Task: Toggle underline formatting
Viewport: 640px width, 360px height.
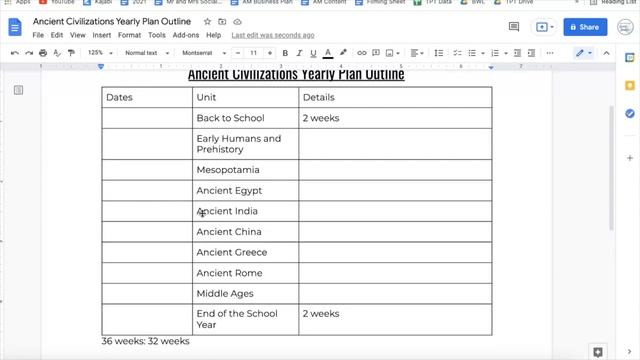Action: (313, 53)
